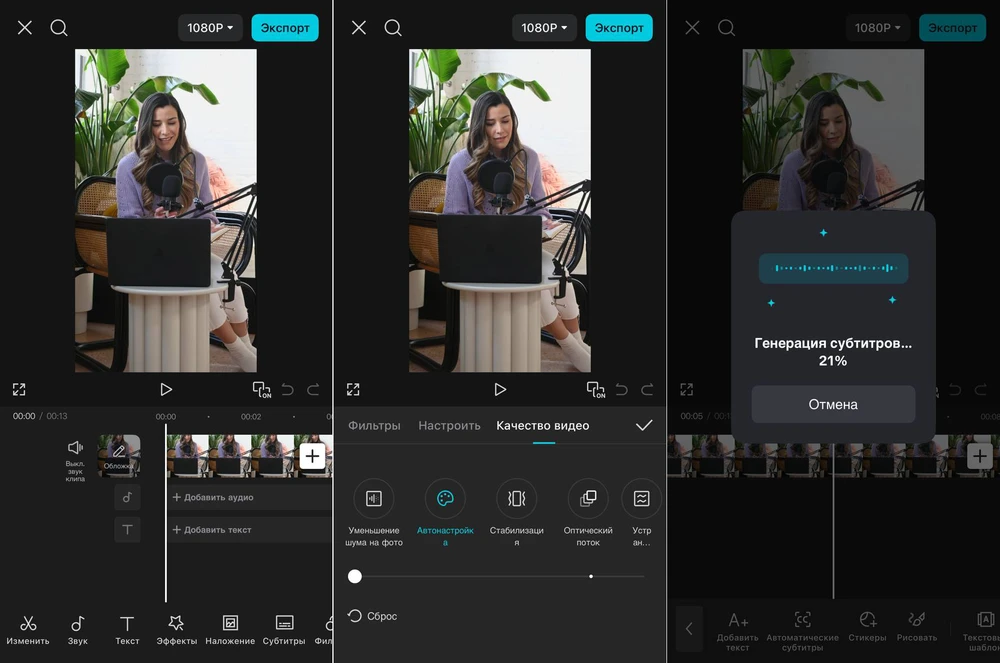Image resolution: width=1000 pixels, height=663 pixels.
Task: Choose the Стабилизация stabilization icon
Action: [x=517, y=499]
